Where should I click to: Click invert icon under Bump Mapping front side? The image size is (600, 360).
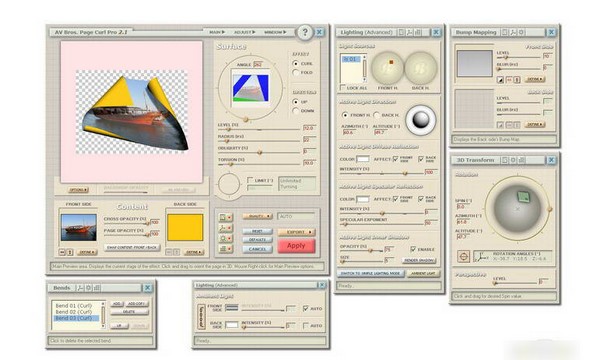pyautogui.click(x=501, y=80)
